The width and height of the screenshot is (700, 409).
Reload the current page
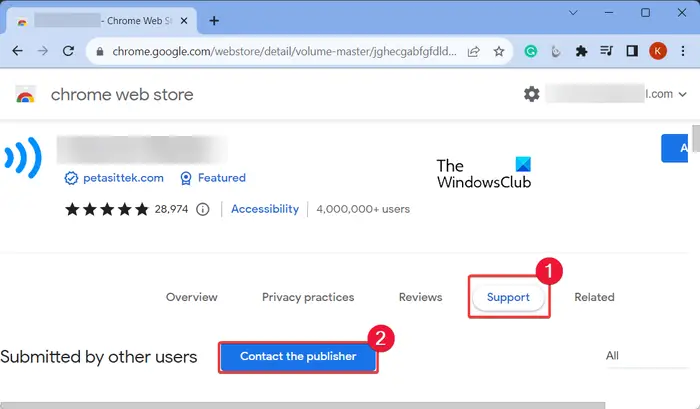click(68, 51)
